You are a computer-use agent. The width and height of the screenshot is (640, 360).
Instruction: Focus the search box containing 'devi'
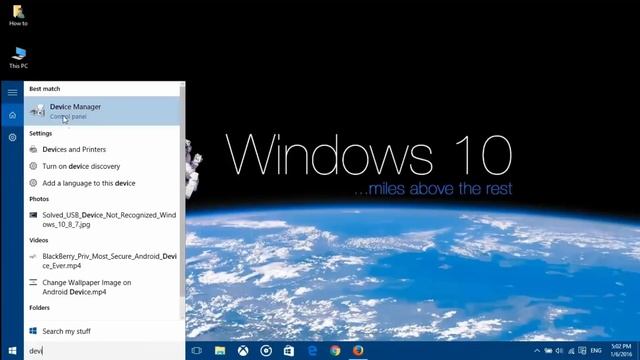pos(104,351)
